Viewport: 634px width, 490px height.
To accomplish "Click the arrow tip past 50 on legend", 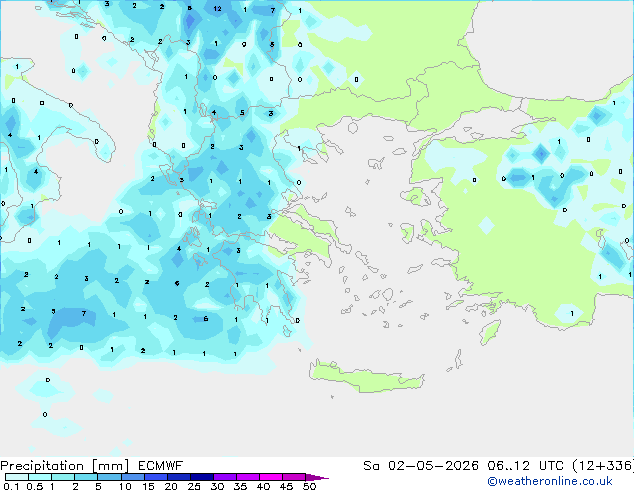I will (317, 478).
